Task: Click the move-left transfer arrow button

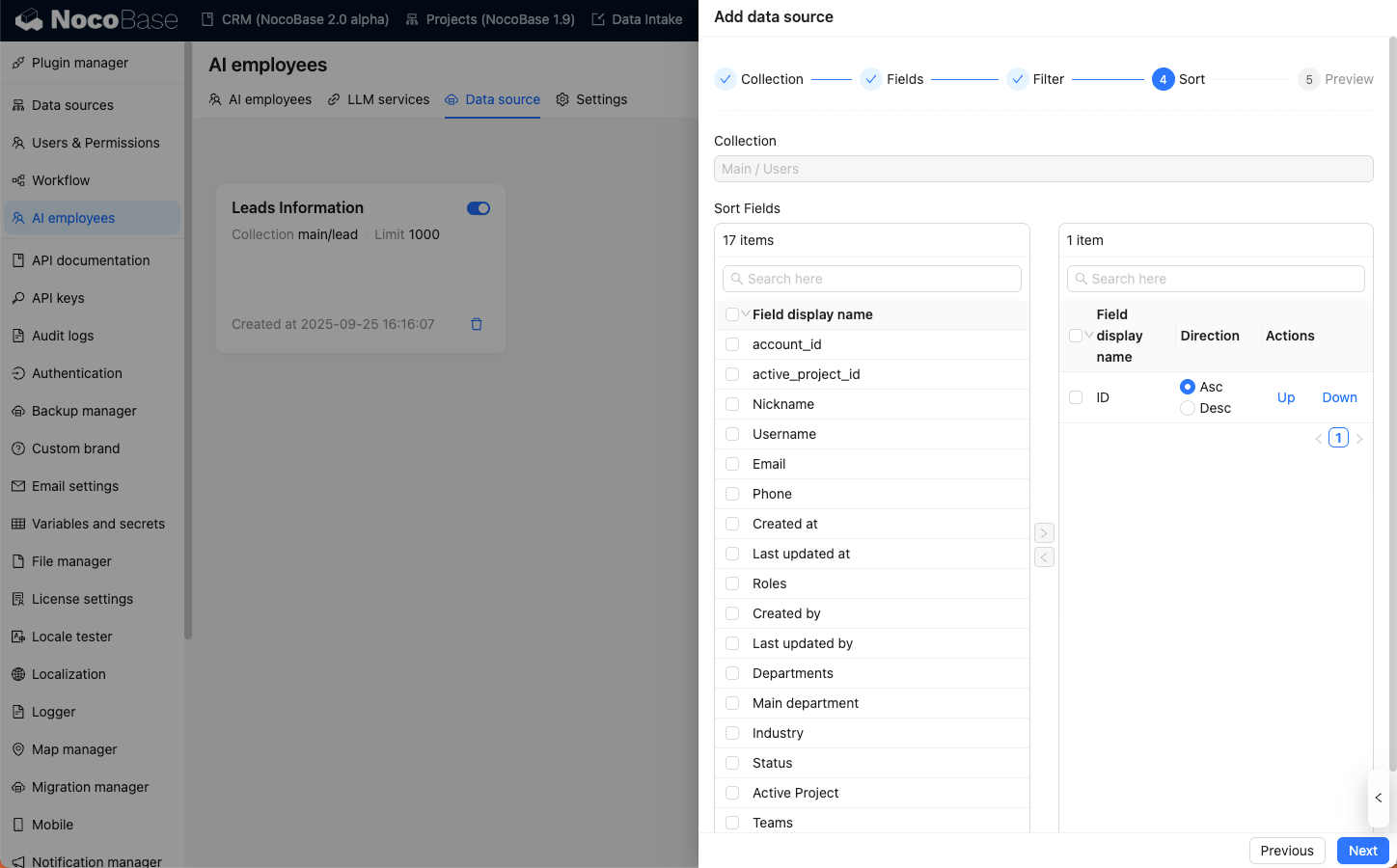Action: pos(1044,557)
